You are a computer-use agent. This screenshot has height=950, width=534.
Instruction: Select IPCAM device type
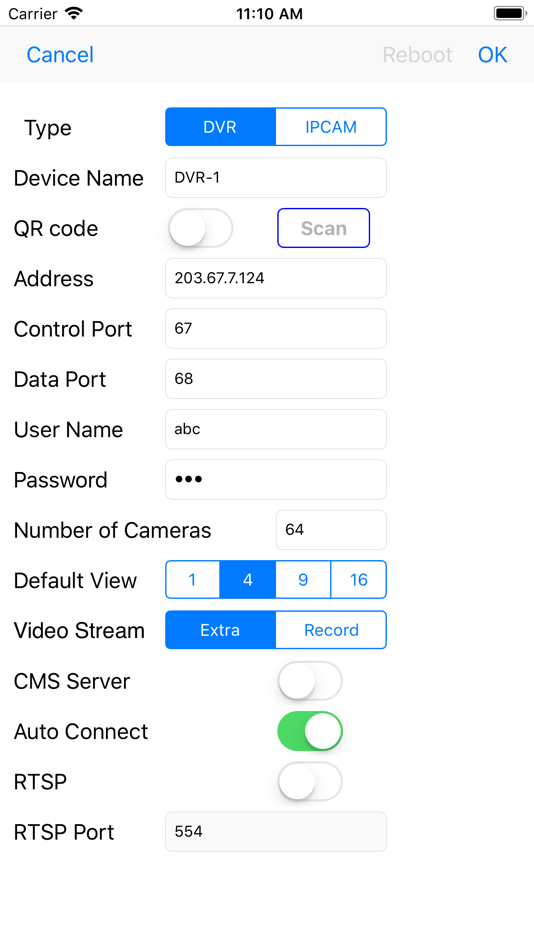(x=331, y=127)
